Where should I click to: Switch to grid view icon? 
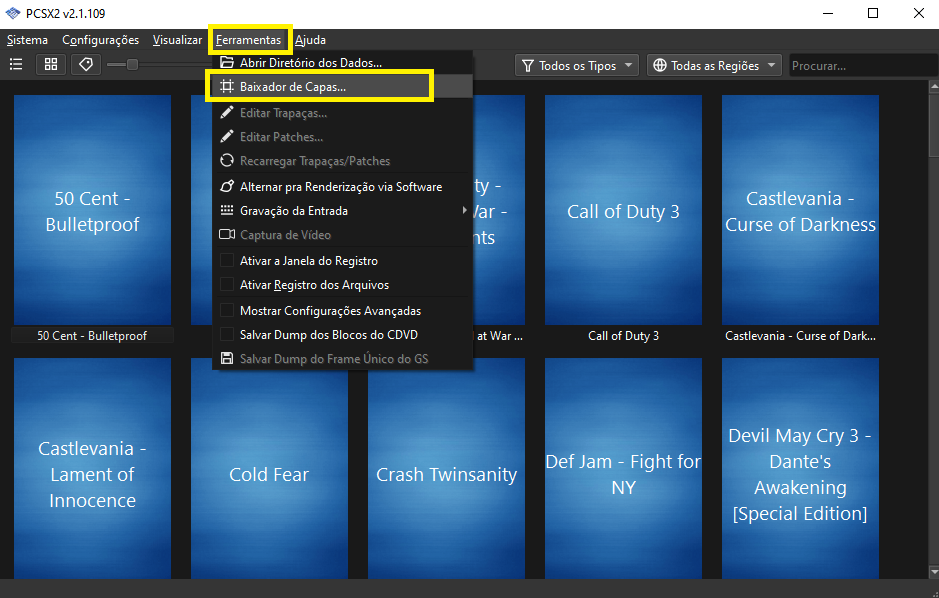point(51,64)
